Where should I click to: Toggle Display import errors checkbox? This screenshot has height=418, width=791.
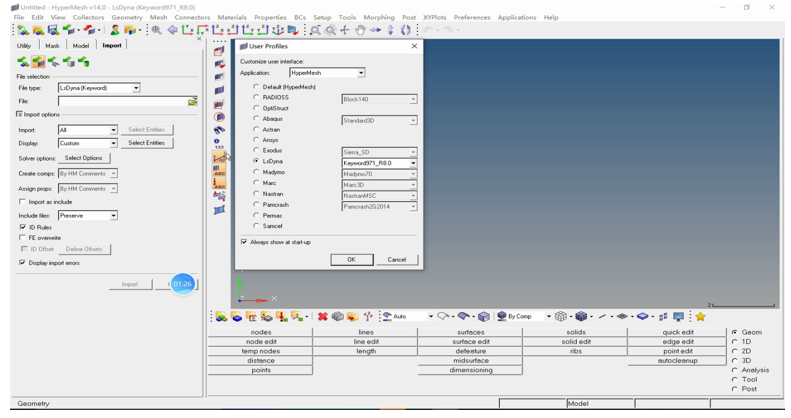click(22, 263)
